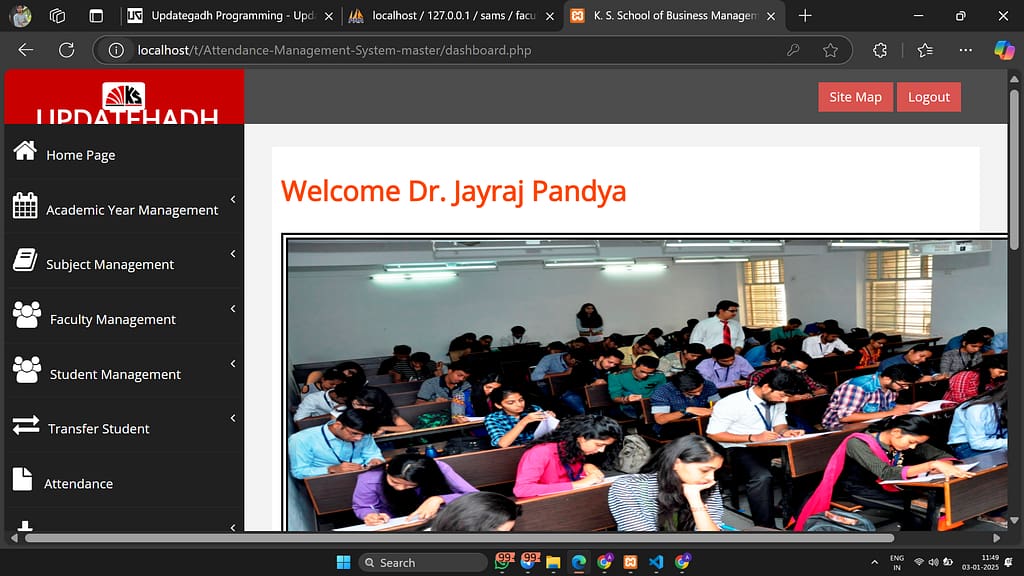This screenshot has height=576, width=1024.
Task: Click the Updategadh logo in the sidebar header
Action: click(x=124, y=97)
